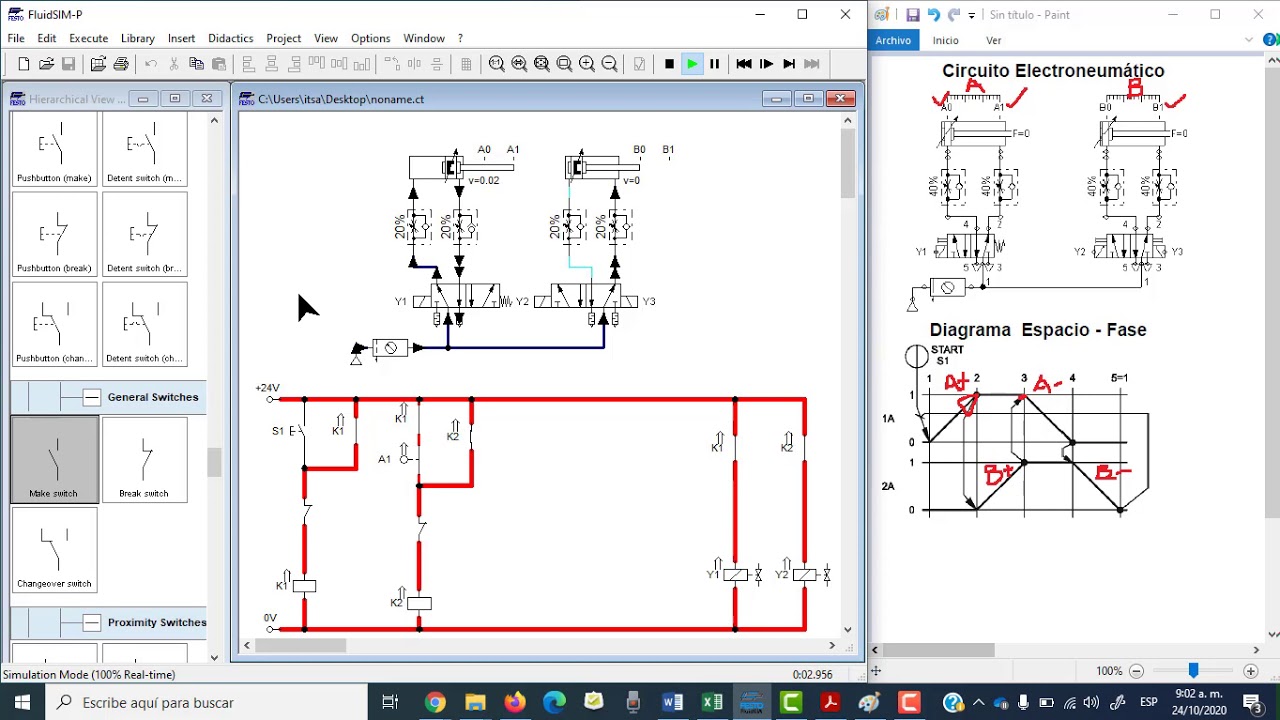Click the circuit window's vertical scrollbar thumb

coord(848,164)
